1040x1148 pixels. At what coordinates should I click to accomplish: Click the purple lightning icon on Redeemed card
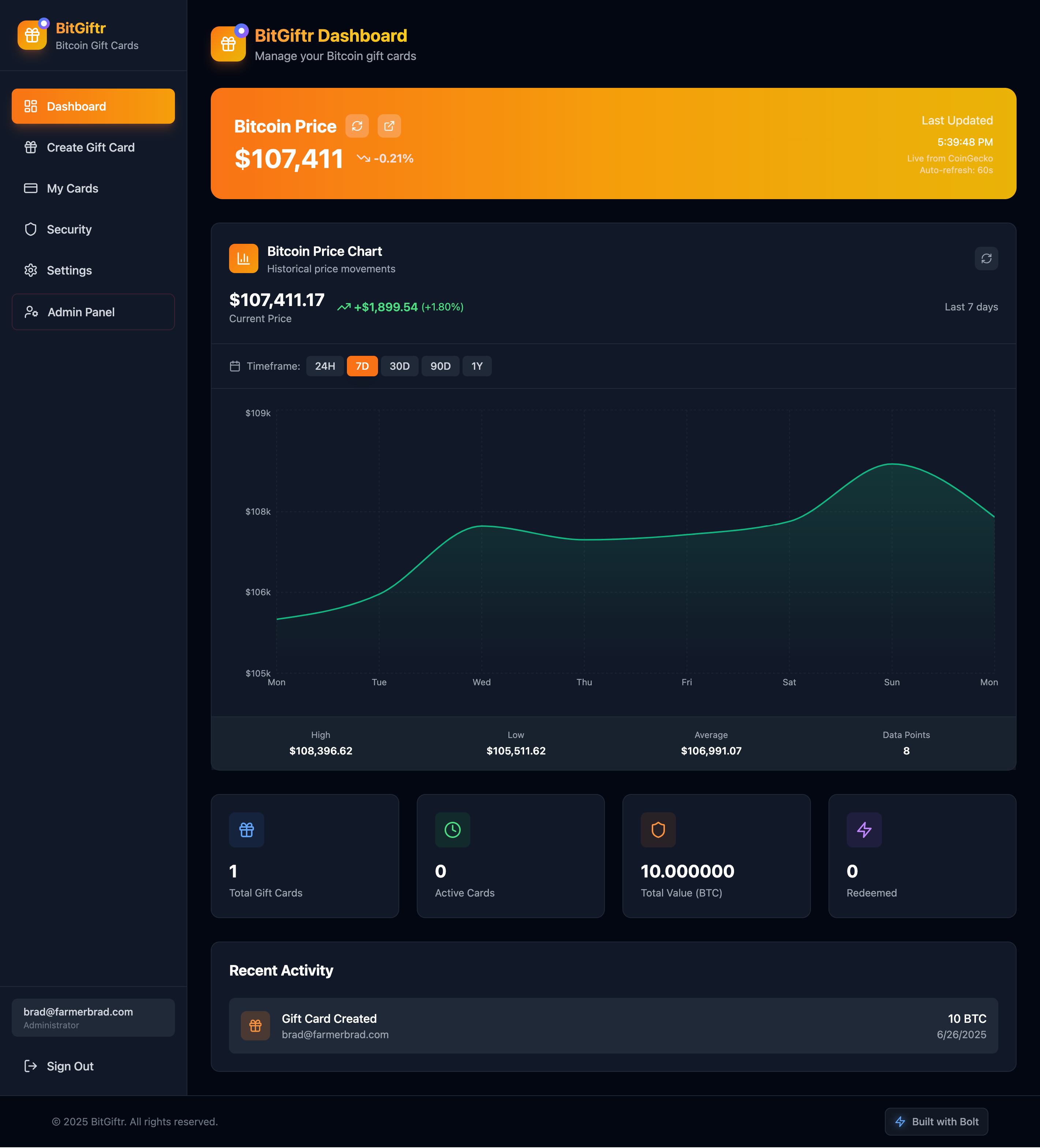864,830
